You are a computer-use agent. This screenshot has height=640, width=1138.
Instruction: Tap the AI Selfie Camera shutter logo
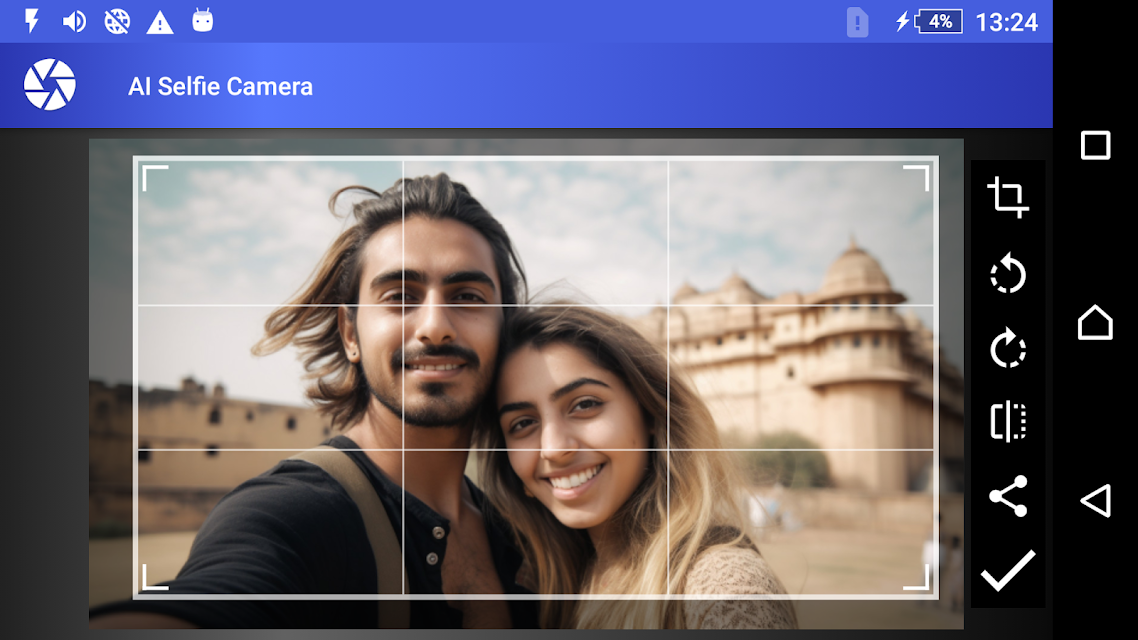pyautogui.click(x=49, y=85)
